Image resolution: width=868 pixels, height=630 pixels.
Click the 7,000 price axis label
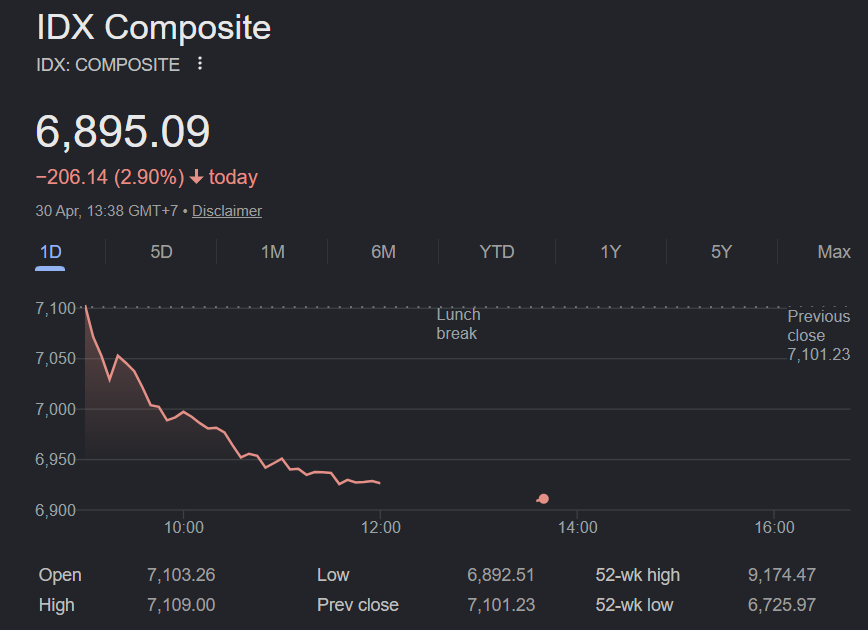click(x=55, y=409)
